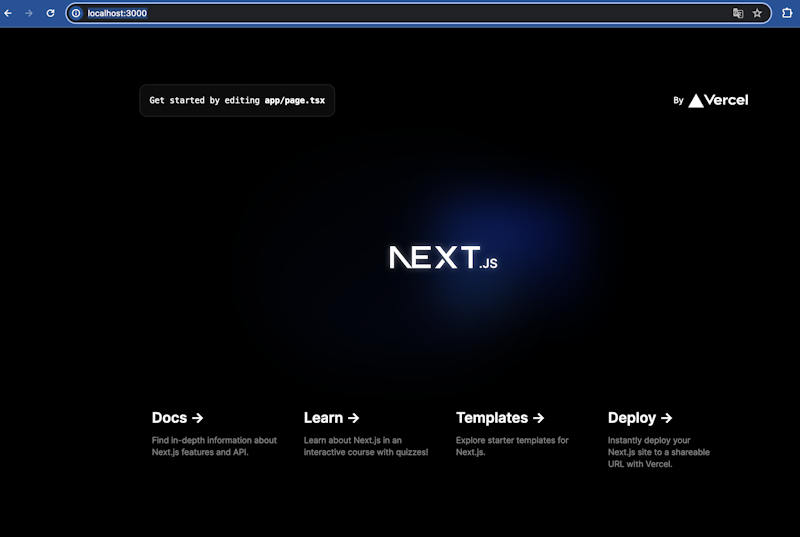Click 'Instantly deploy your' description text
800x537 pixels.
click(x=649, y=440)
